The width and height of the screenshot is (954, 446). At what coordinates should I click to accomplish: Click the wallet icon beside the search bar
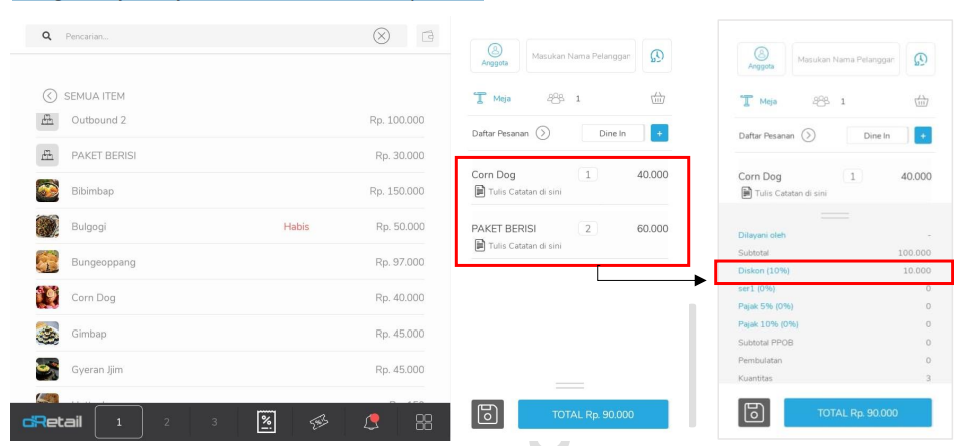(x=427, y=36)
